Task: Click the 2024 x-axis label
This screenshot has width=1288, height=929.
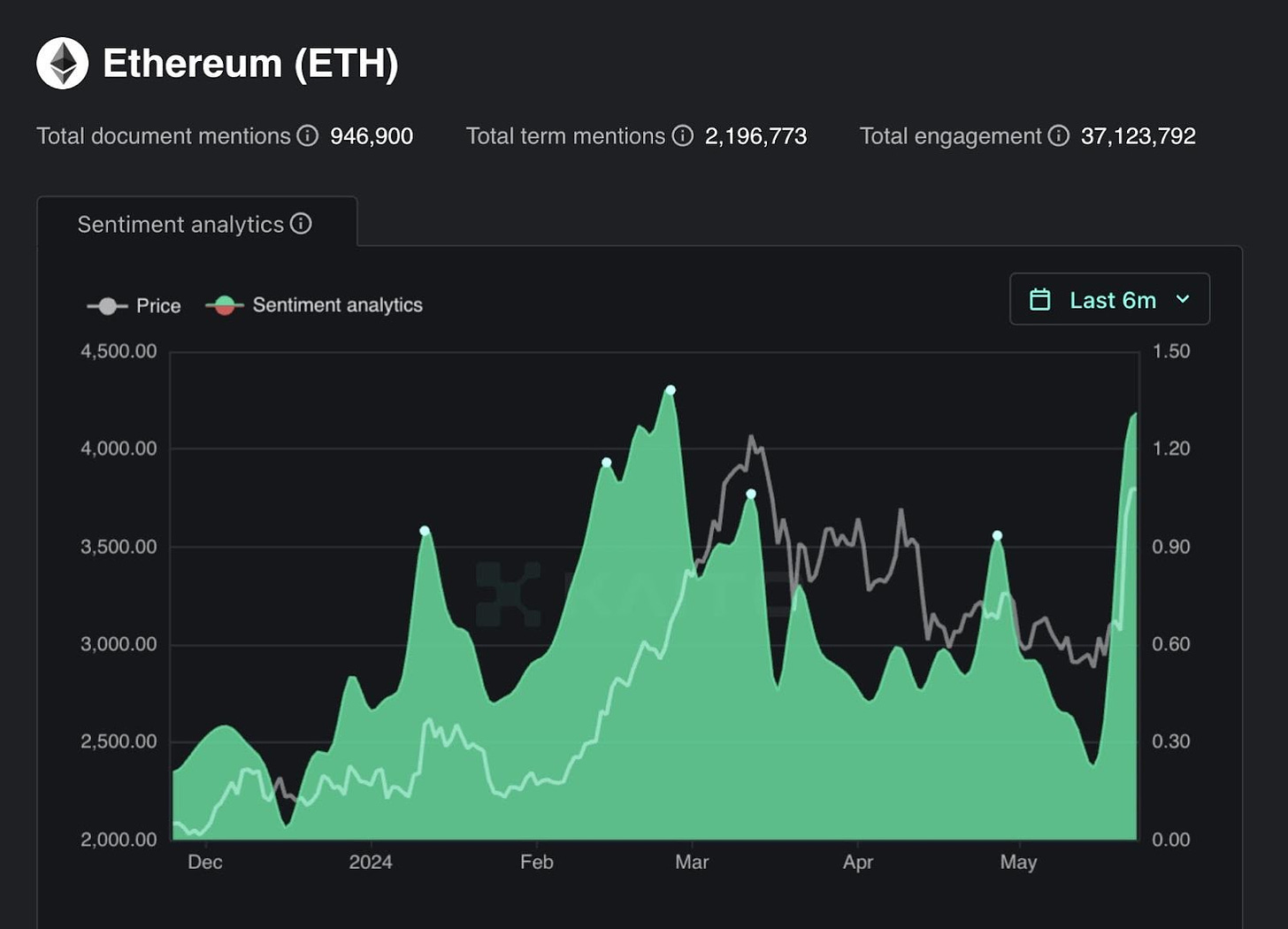Action: 371,863
